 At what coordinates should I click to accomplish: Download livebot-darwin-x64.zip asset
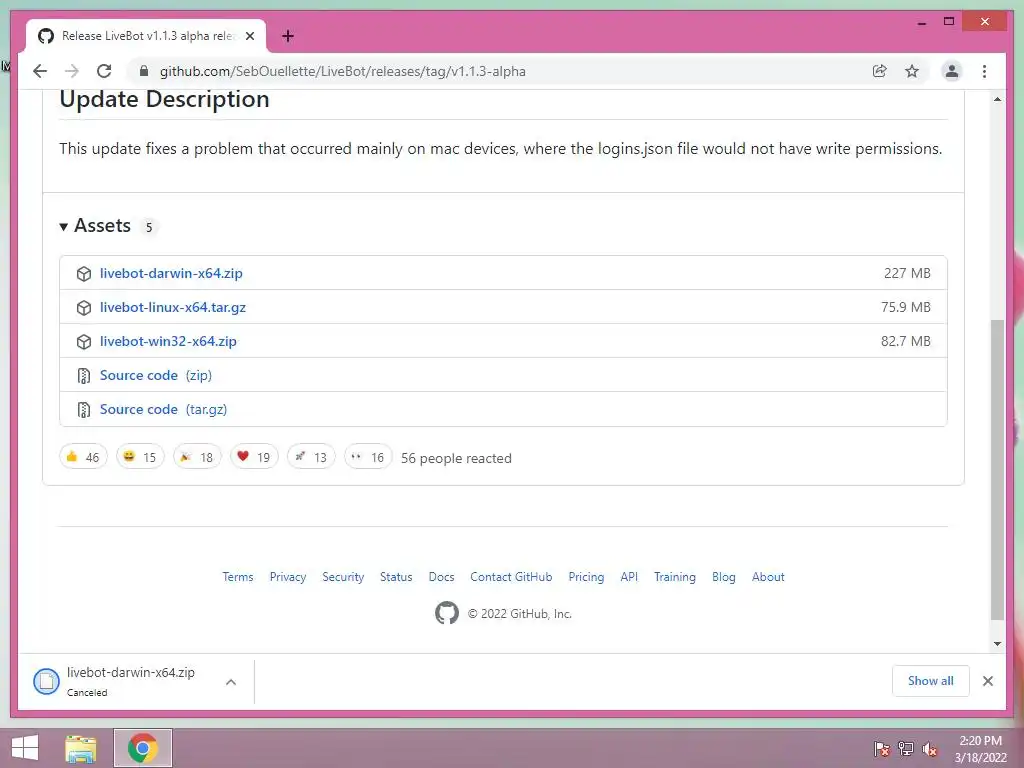(x=171, y=273)
